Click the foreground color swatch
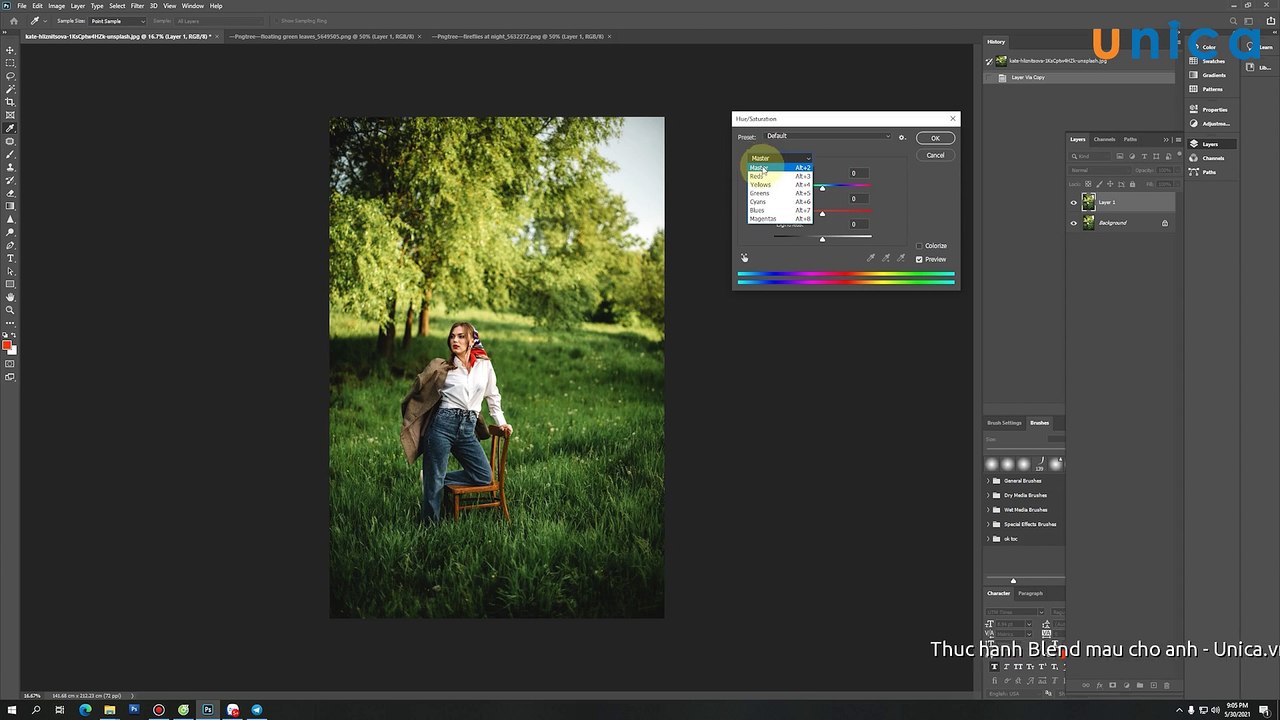This screenshot has width=1280, height=720. click(6, 345)
